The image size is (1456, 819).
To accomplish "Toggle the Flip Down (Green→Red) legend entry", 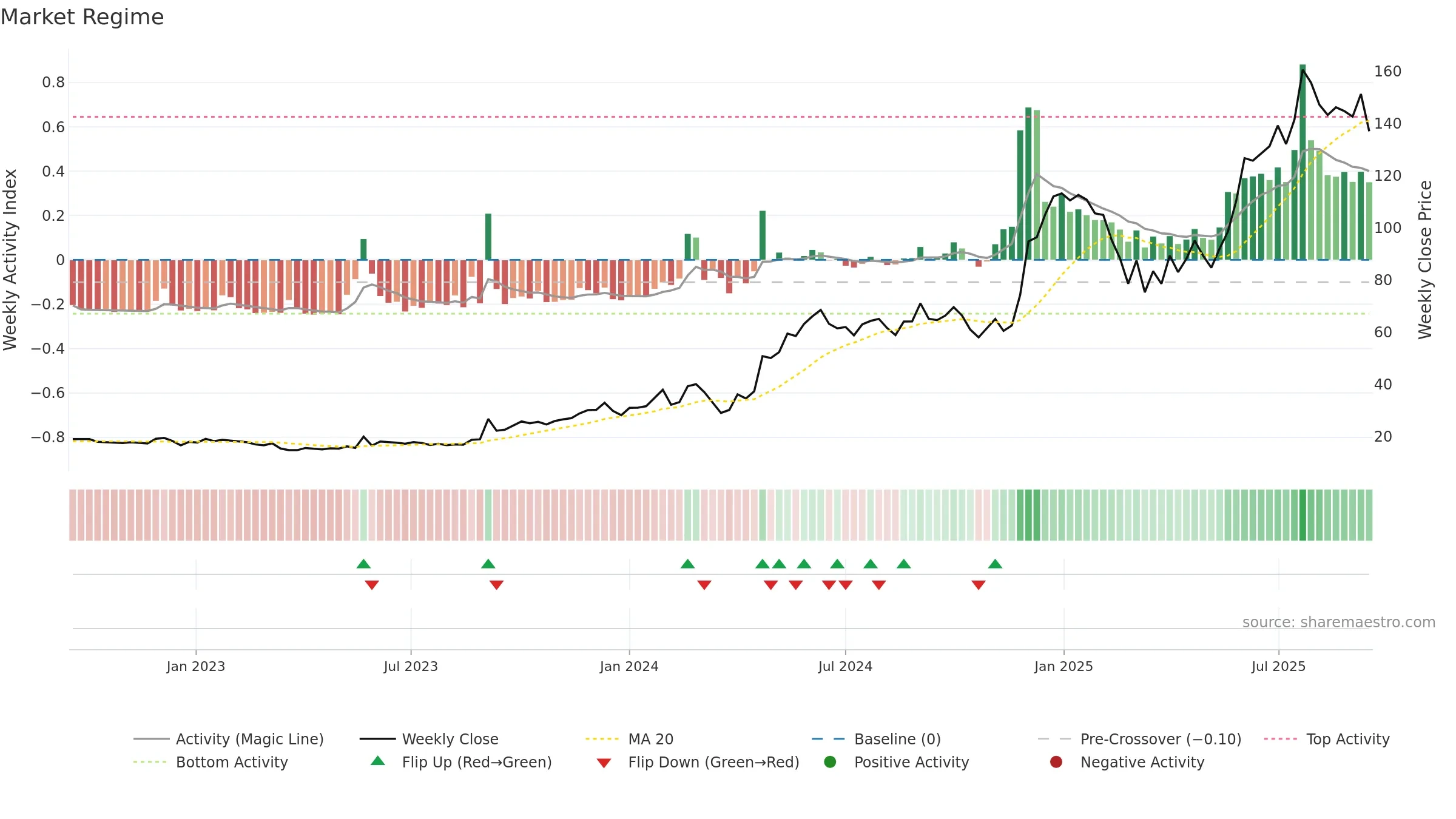I will click(x=698, y=762).
